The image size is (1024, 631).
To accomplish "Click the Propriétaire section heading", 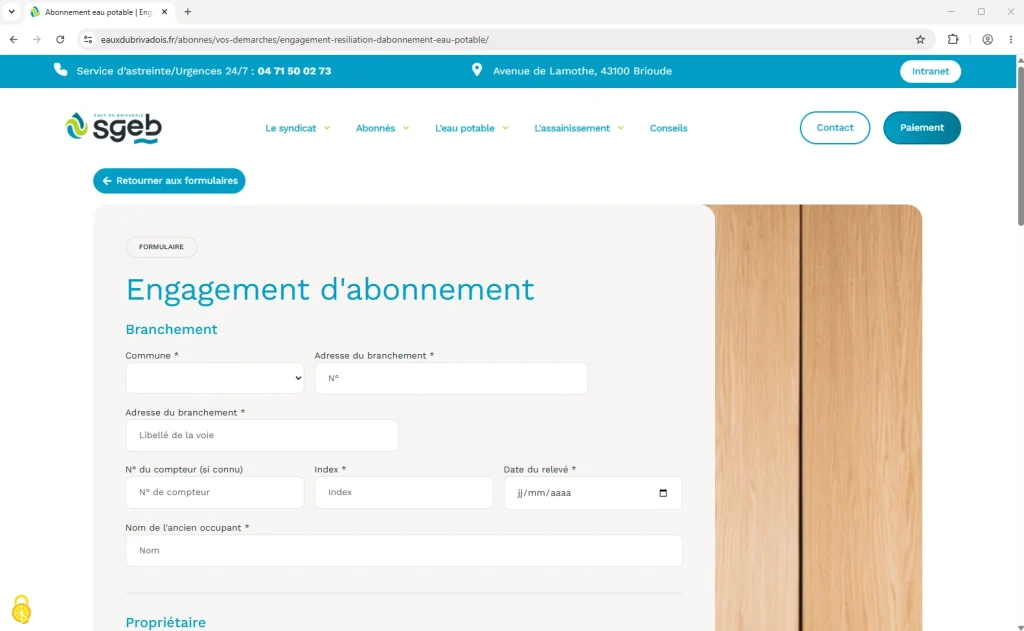I will point(165,623).
